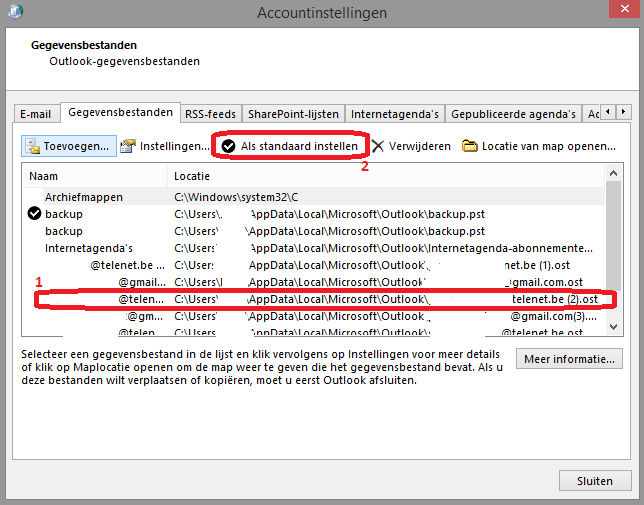Select the telenet.be (2).ost data file row
This screenshot has width=644, height=505.
pyautogui.click(x=320, y=299)
